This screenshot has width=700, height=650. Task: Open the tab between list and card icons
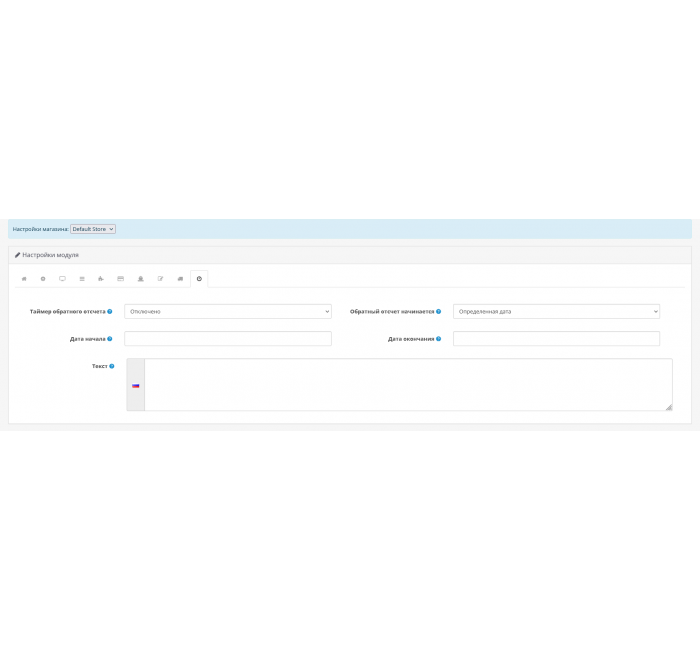point(101,279)
